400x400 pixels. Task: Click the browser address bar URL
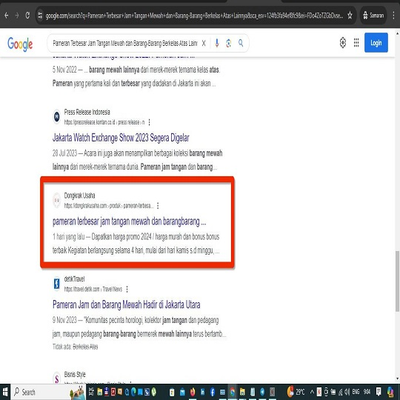coord(194,15)
